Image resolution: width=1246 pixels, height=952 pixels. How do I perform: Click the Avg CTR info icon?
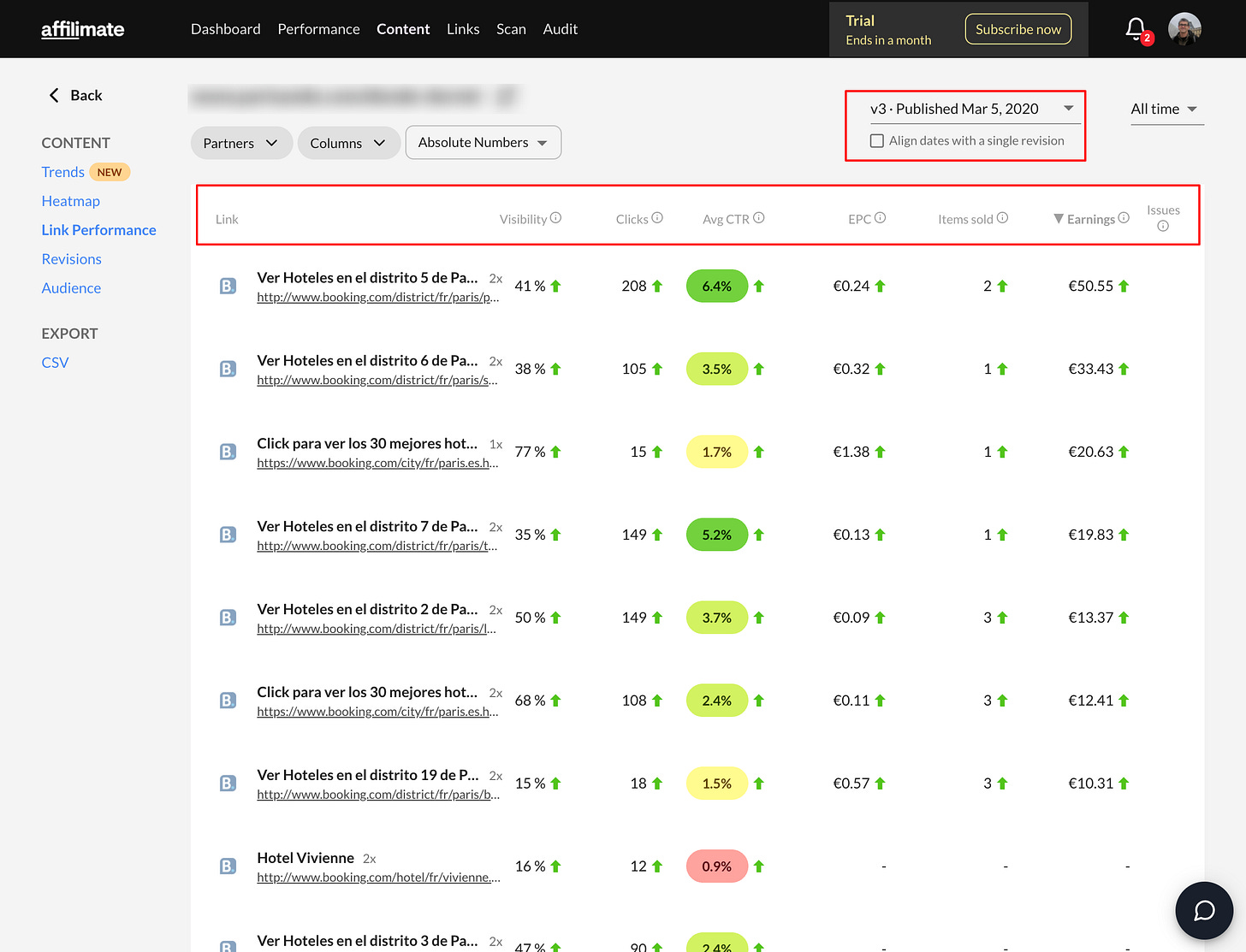point(759,218)
